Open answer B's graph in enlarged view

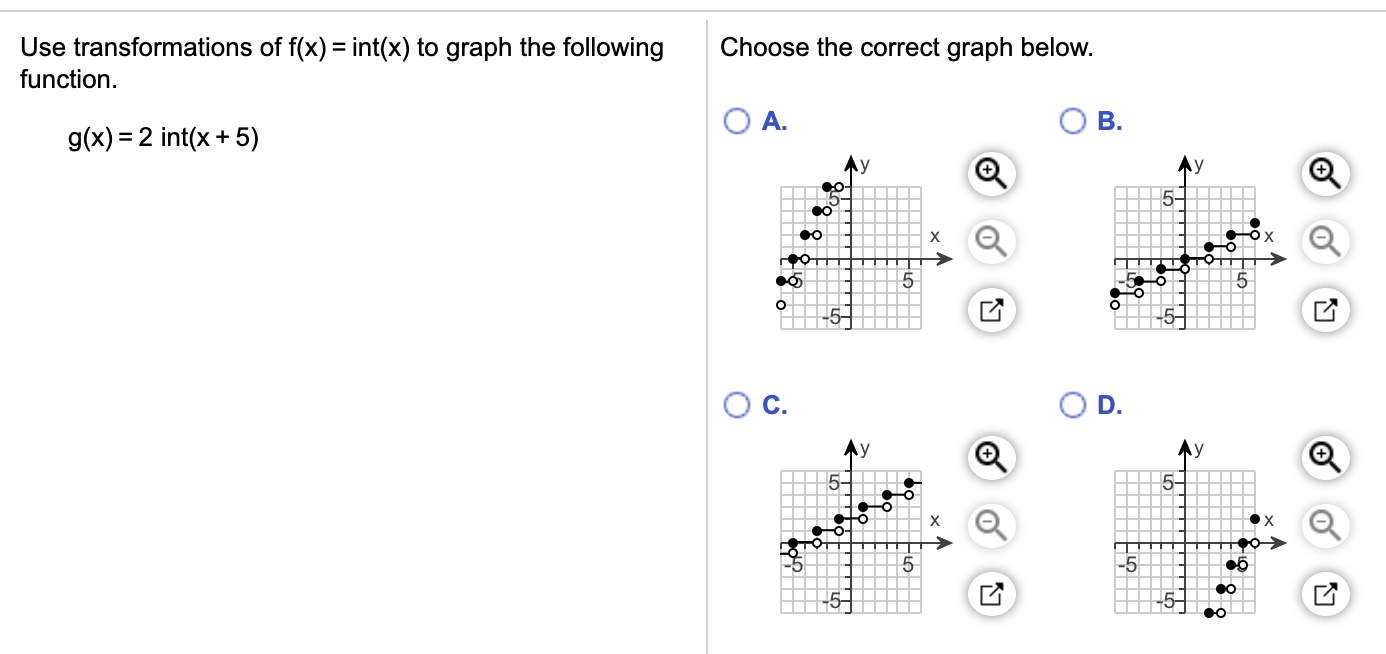(1324, 309)
